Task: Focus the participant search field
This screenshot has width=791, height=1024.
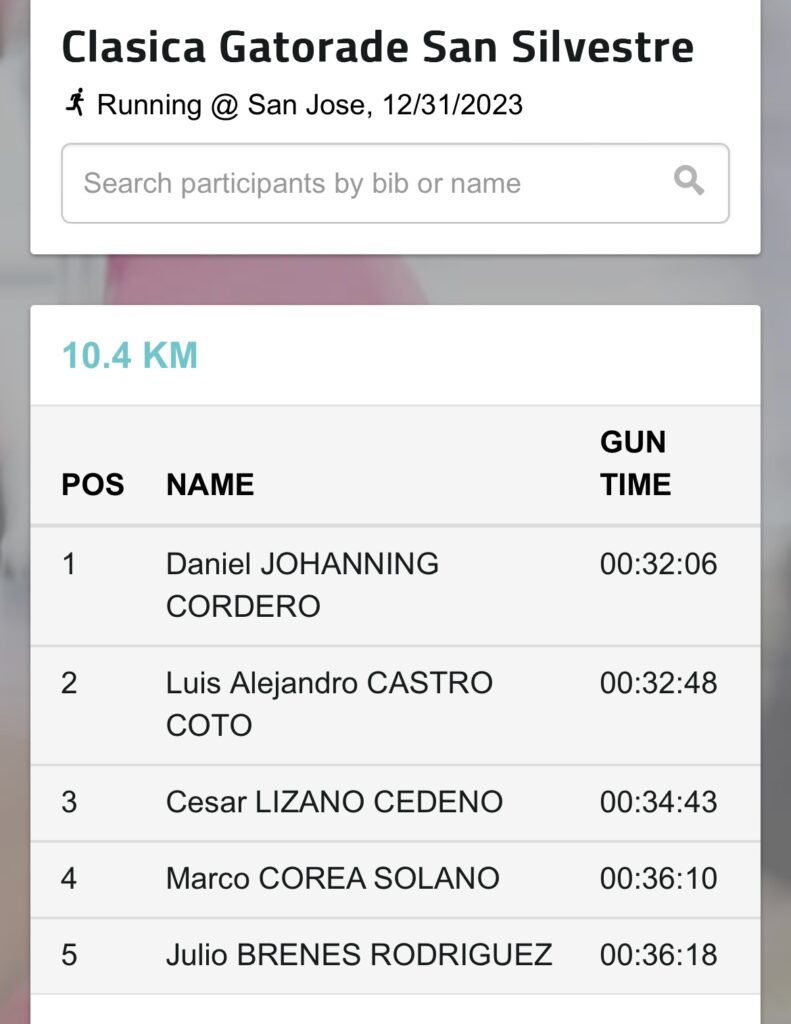Action: coord(370,183)
